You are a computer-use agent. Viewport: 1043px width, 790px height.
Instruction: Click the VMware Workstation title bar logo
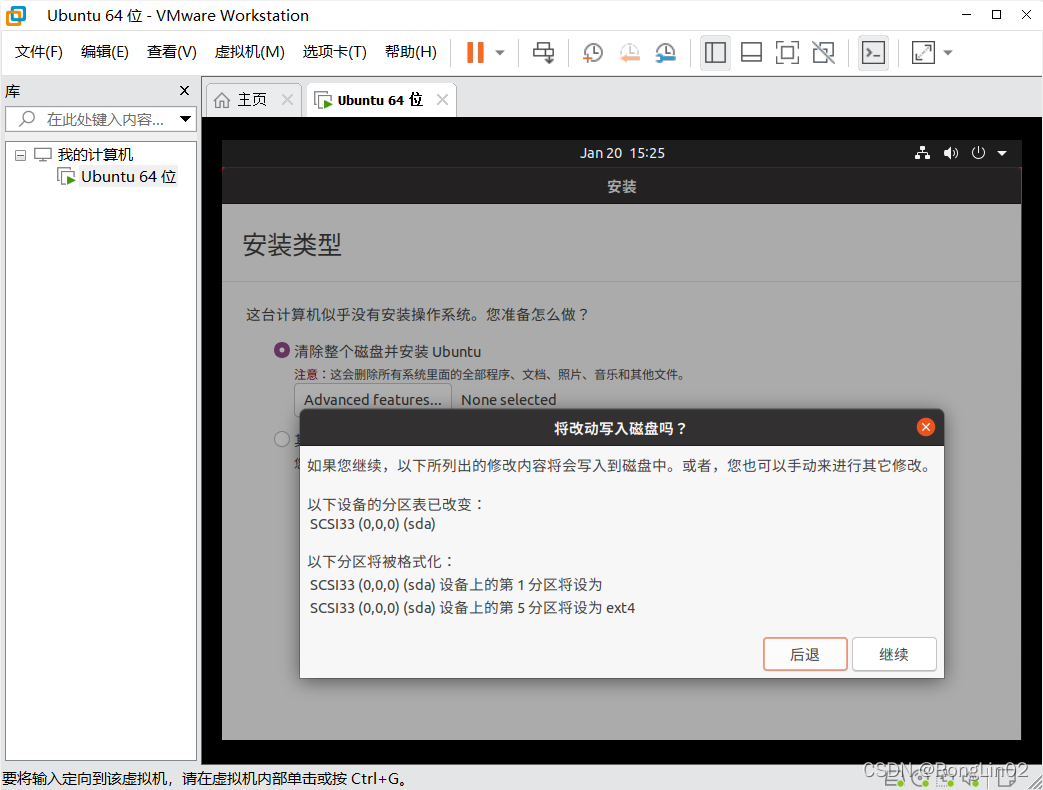16,15
